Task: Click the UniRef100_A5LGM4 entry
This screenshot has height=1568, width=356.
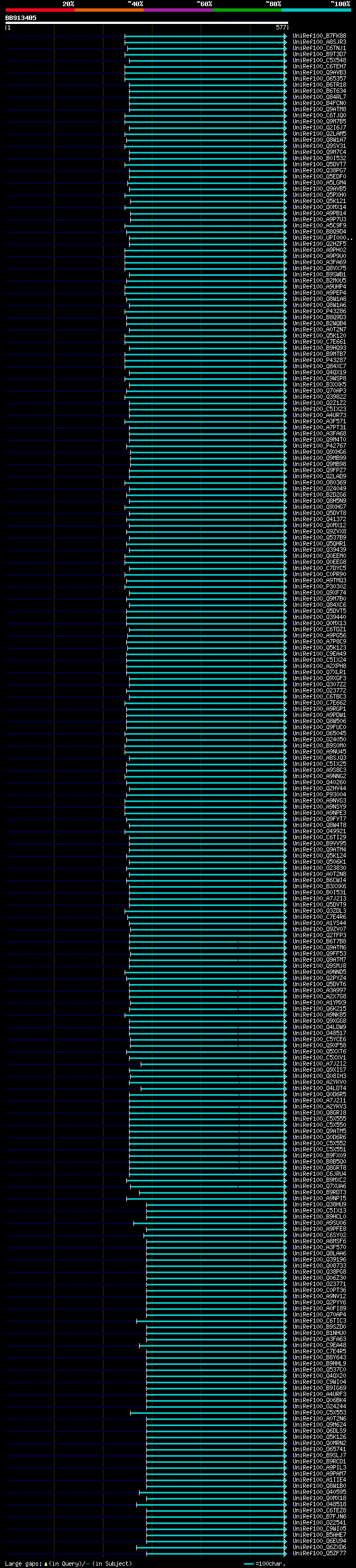Action: 319,182
